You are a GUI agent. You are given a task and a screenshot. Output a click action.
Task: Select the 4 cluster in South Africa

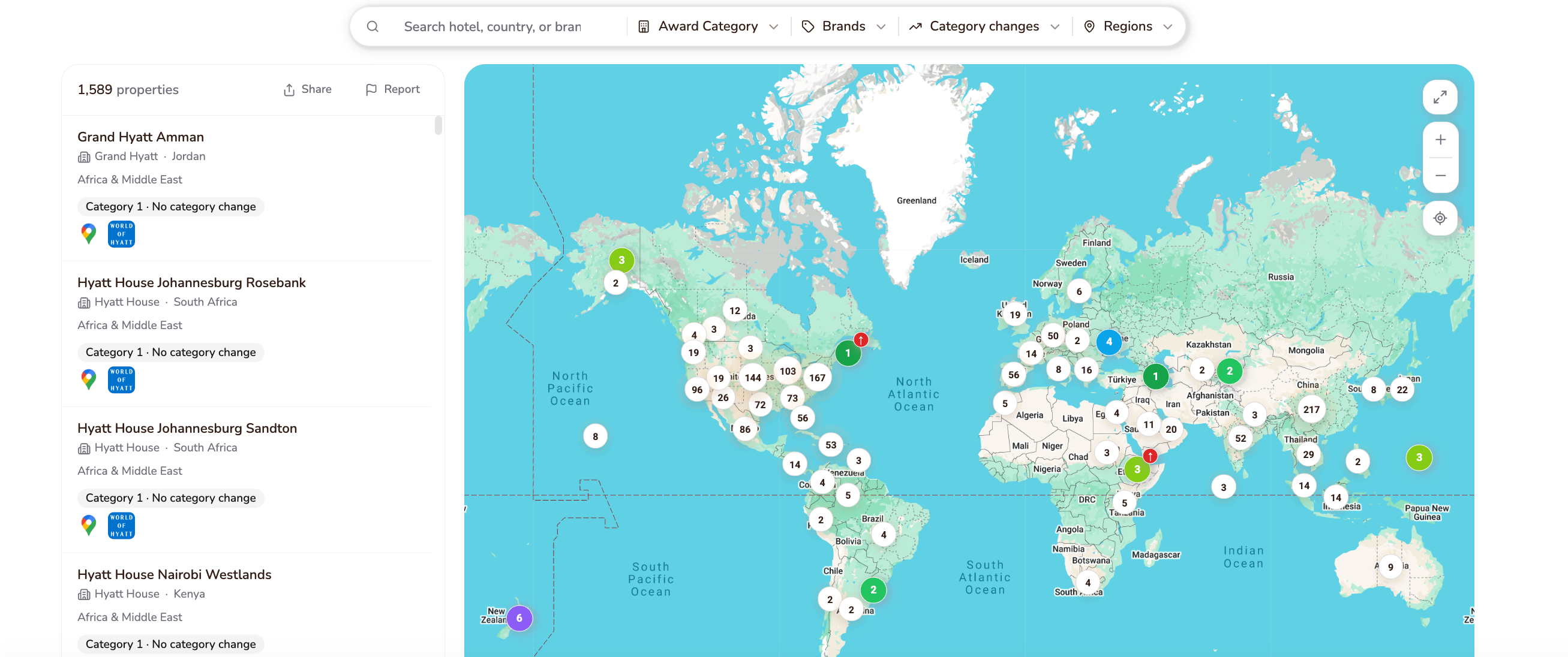[1088, 583]
